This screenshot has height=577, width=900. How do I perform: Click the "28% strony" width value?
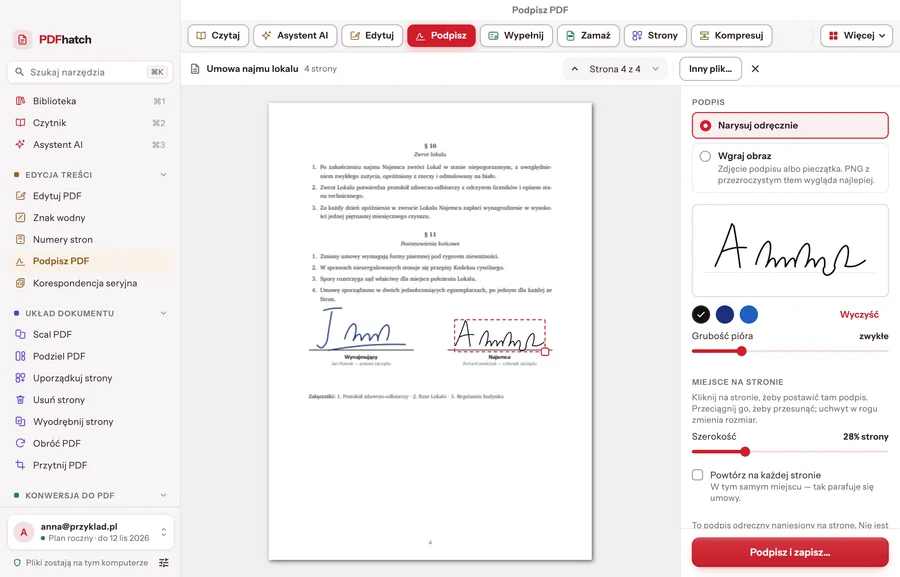[866, 437]
